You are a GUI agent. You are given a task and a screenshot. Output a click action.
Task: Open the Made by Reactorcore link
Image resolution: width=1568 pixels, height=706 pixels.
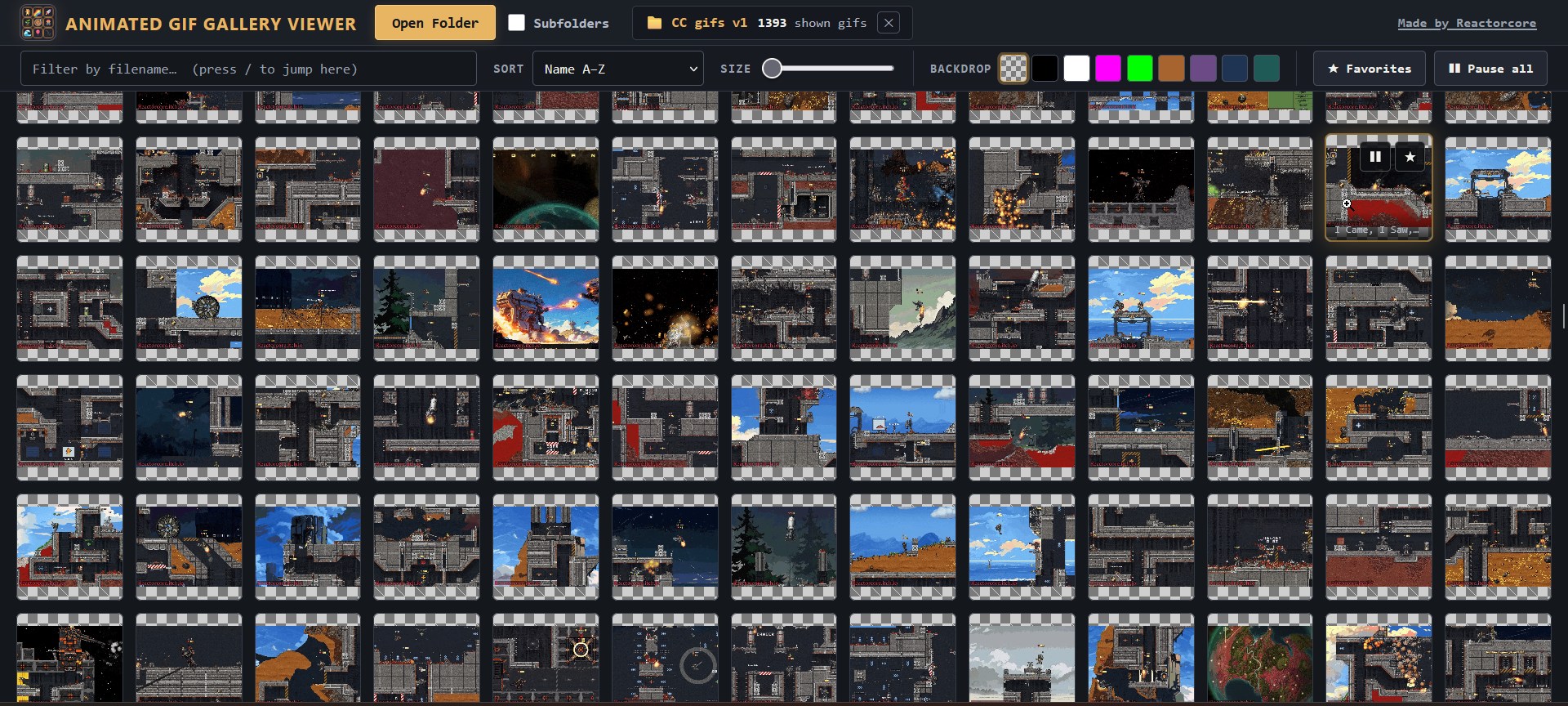1467,23
